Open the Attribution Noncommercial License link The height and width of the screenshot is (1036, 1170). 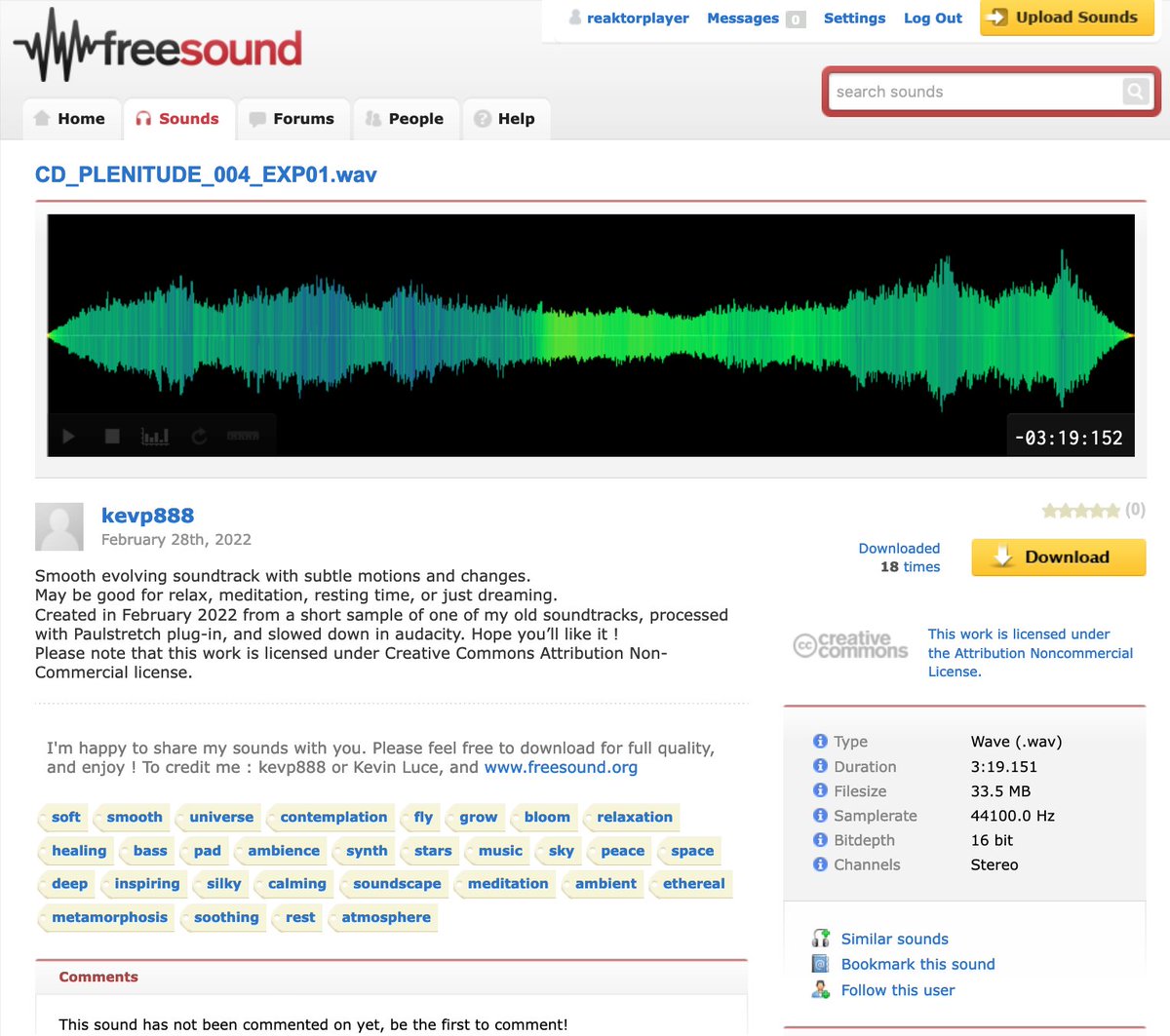(1031, 653)
